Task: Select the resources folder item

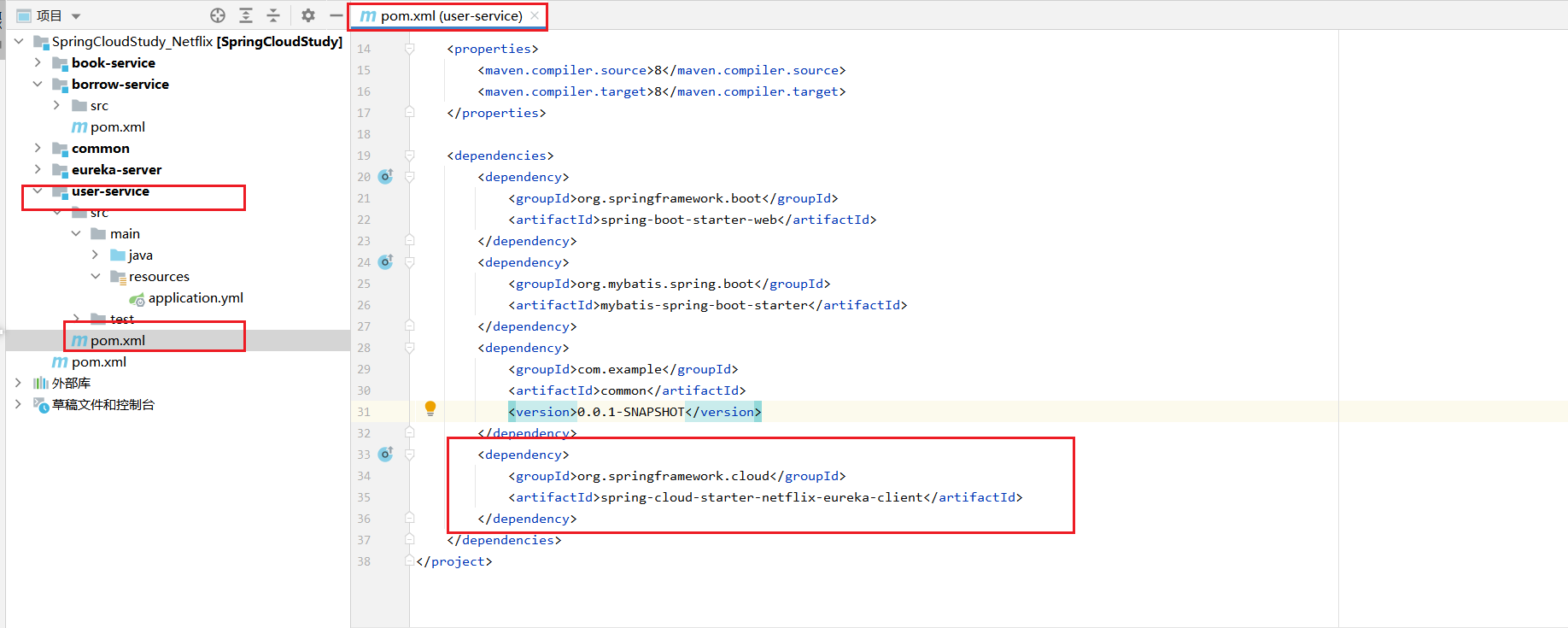Action: [x=159, y=276]
